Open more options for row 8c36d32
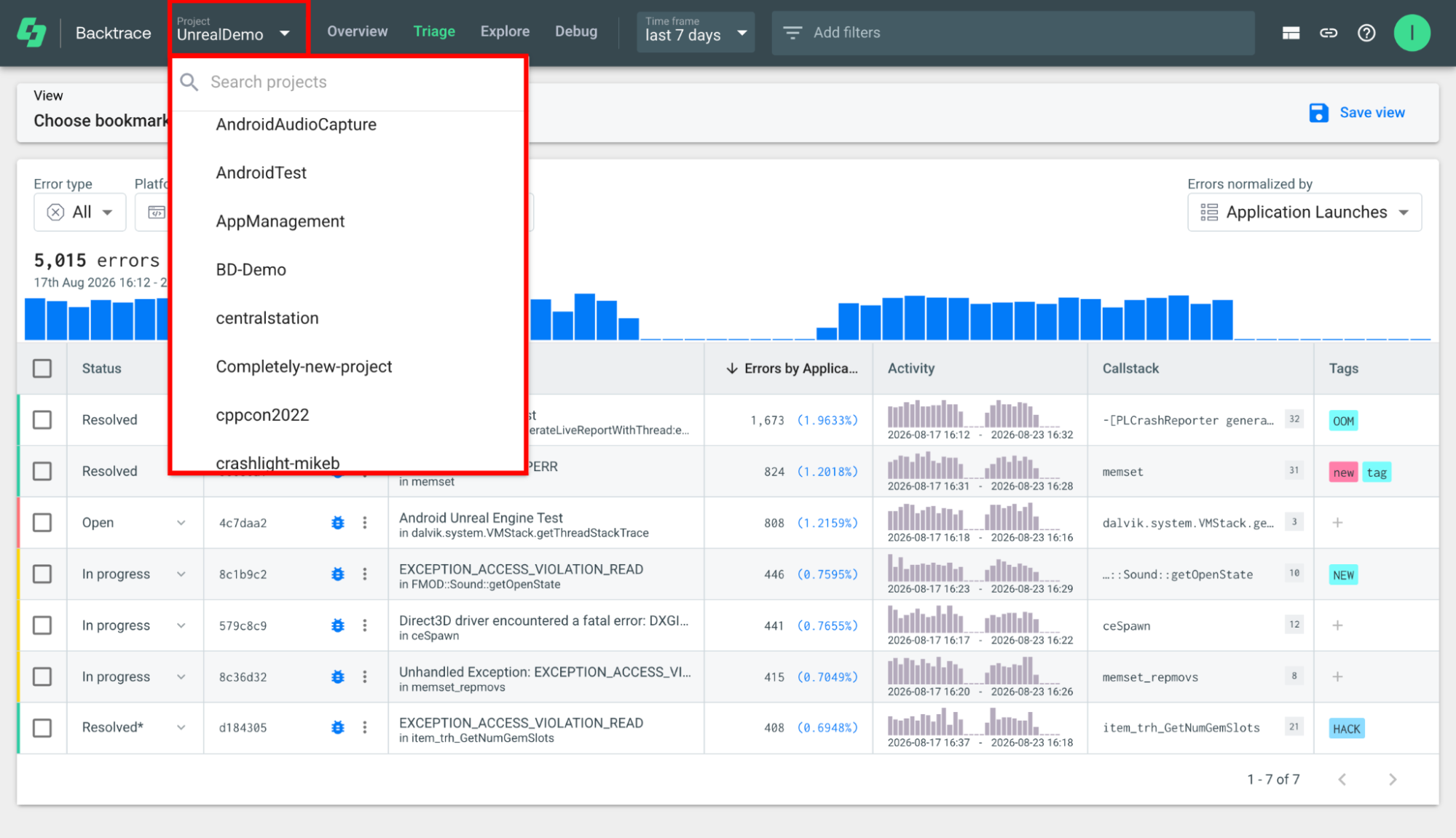1456x838 pixels. 365,677
